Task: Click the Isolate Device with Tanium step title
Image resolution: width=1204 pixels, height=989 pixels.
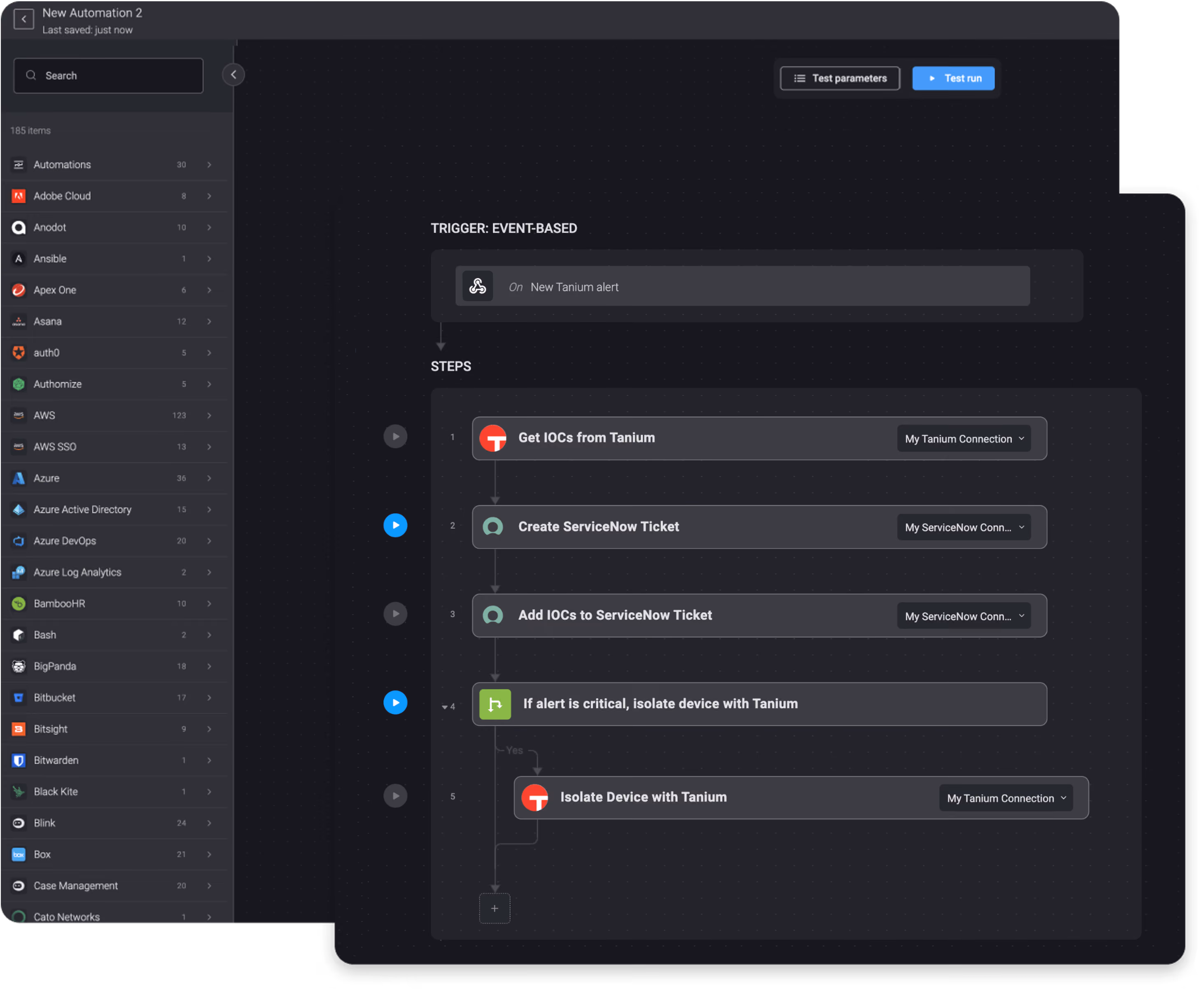Action: 644,797
